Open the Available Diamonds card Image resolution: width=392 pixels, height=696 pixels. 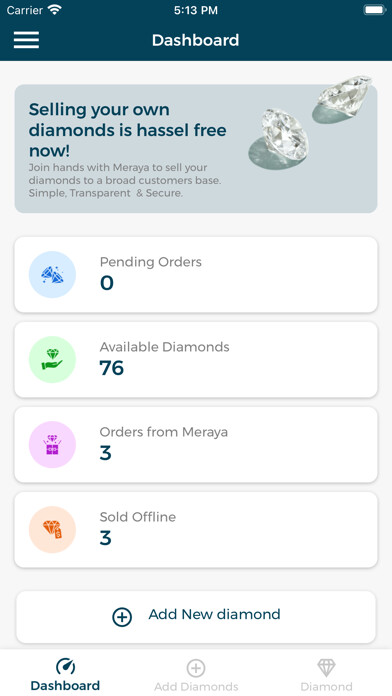coord(196,360)
